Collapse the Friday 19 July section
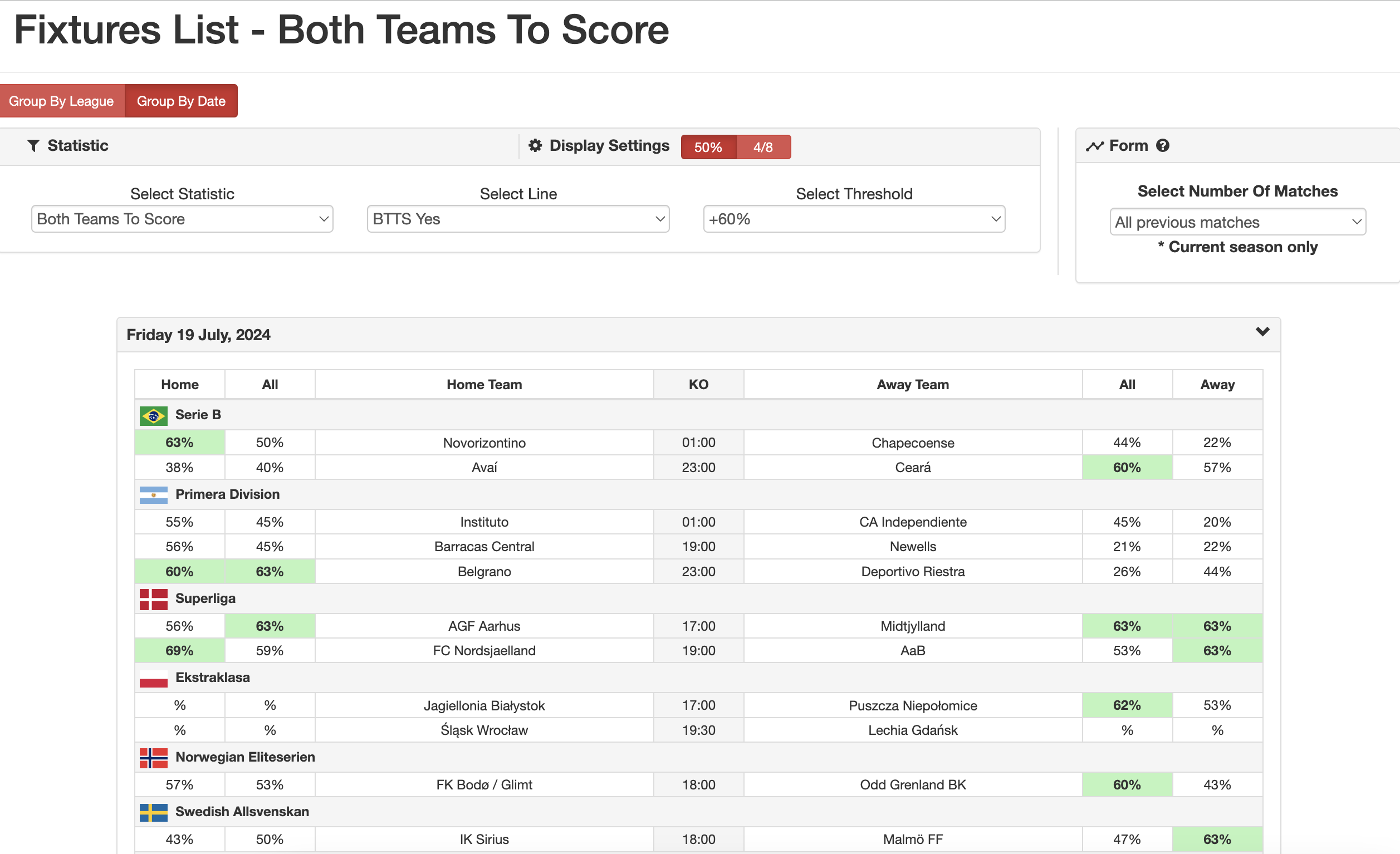This screenshot has width=1400, height=854. point(1262,332)
